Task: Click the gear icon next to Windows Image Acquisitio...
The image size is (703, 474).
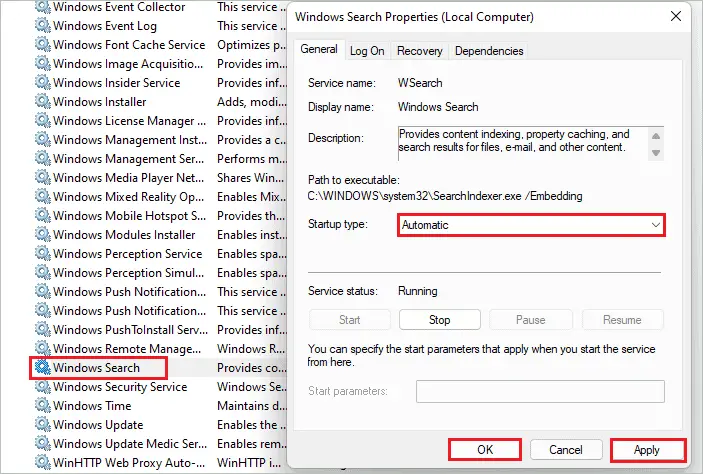Action: click(x=43, y=63)
